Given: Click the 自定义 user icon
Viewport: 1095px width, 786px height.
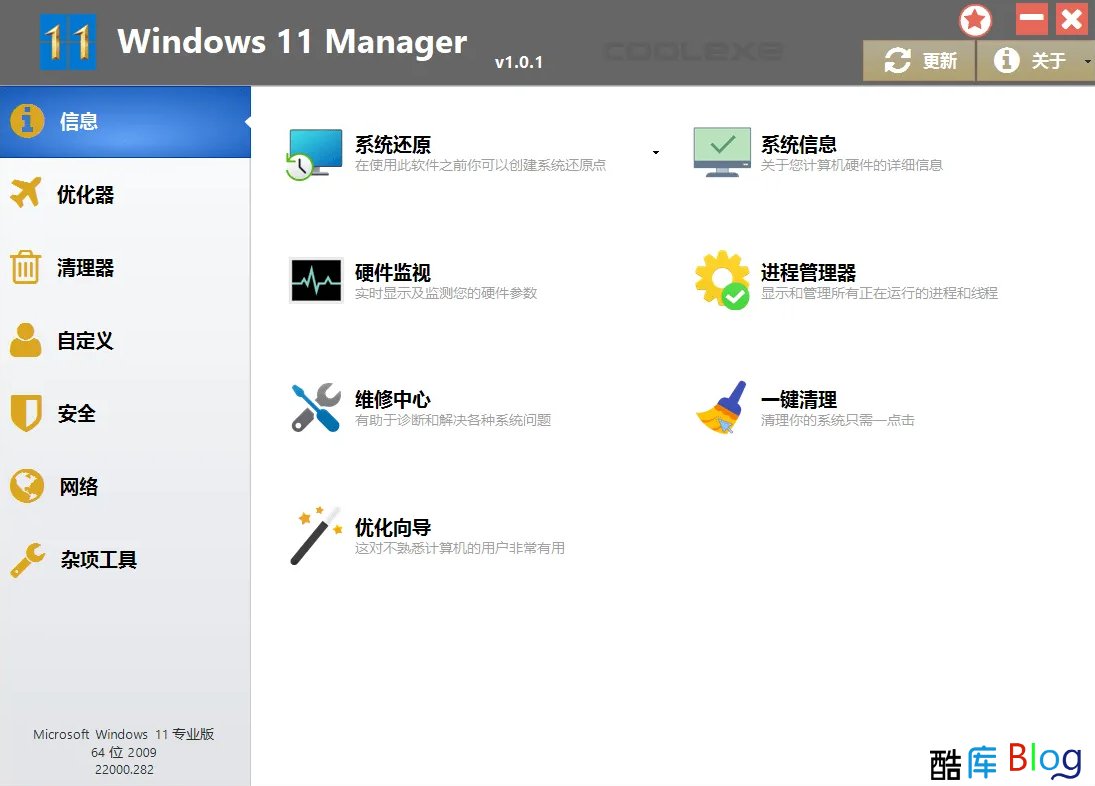Looking at the screenshot, I should tap(26, 340).
